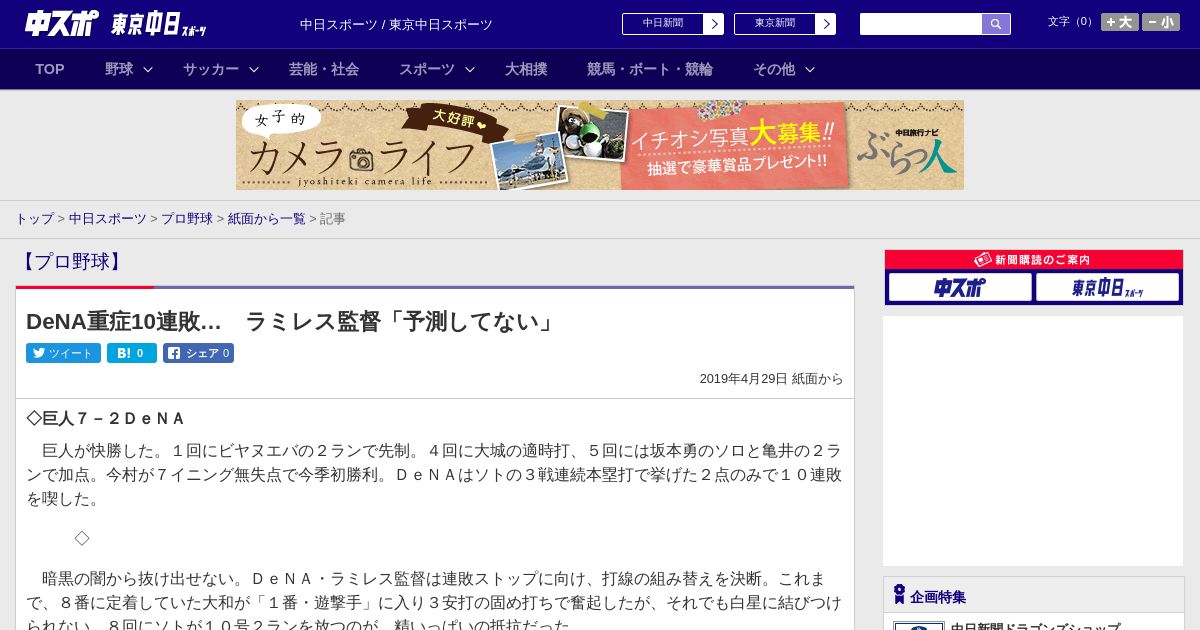Increase font size with 大 button
This screenshot has height=630, width=1200.
pos(1120,22)
